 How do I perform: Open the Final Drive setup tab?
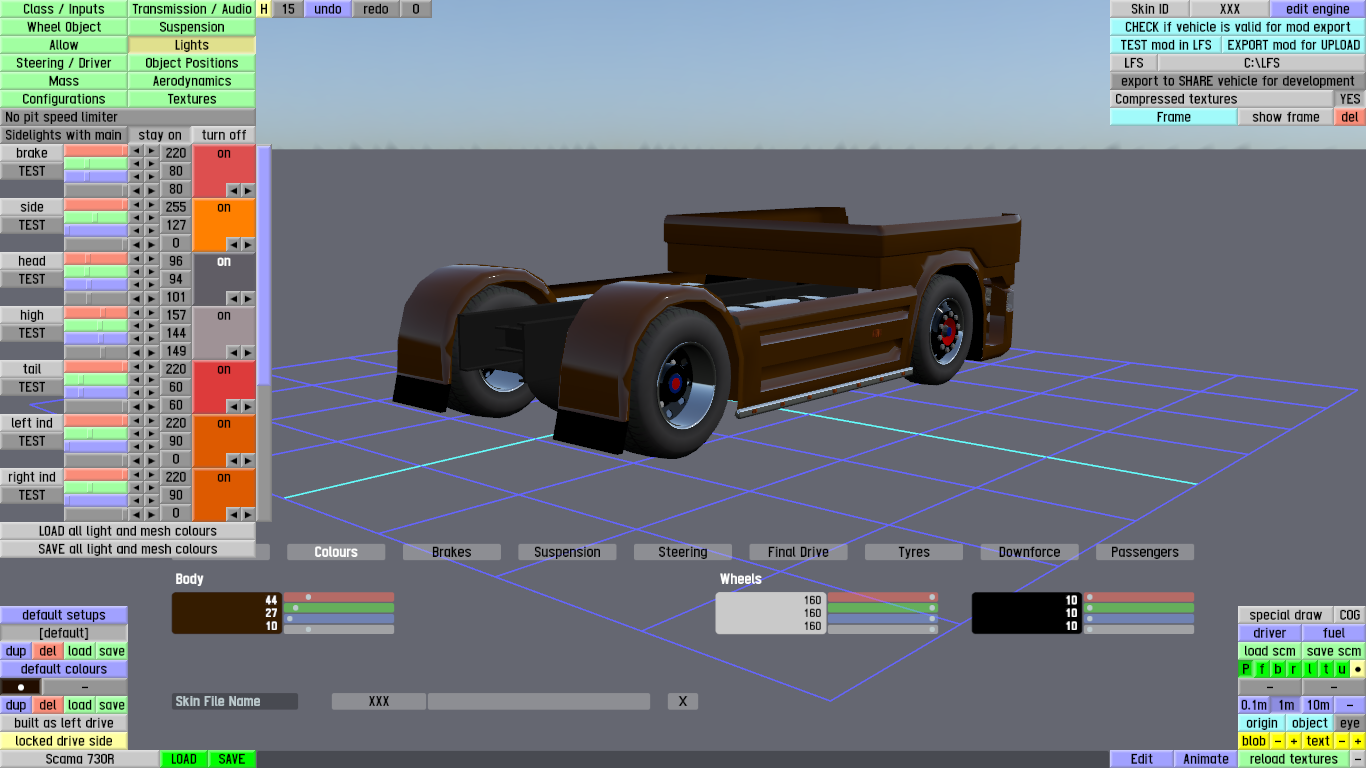[x=798, y=552]
